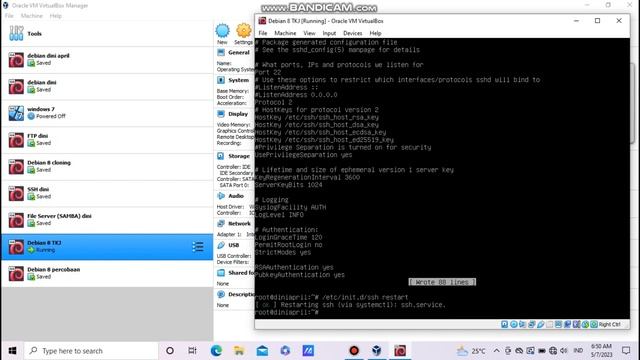Collapse the Storage section in details pane
The width and height of the screenshot is (640, 360).
[239, 156]
